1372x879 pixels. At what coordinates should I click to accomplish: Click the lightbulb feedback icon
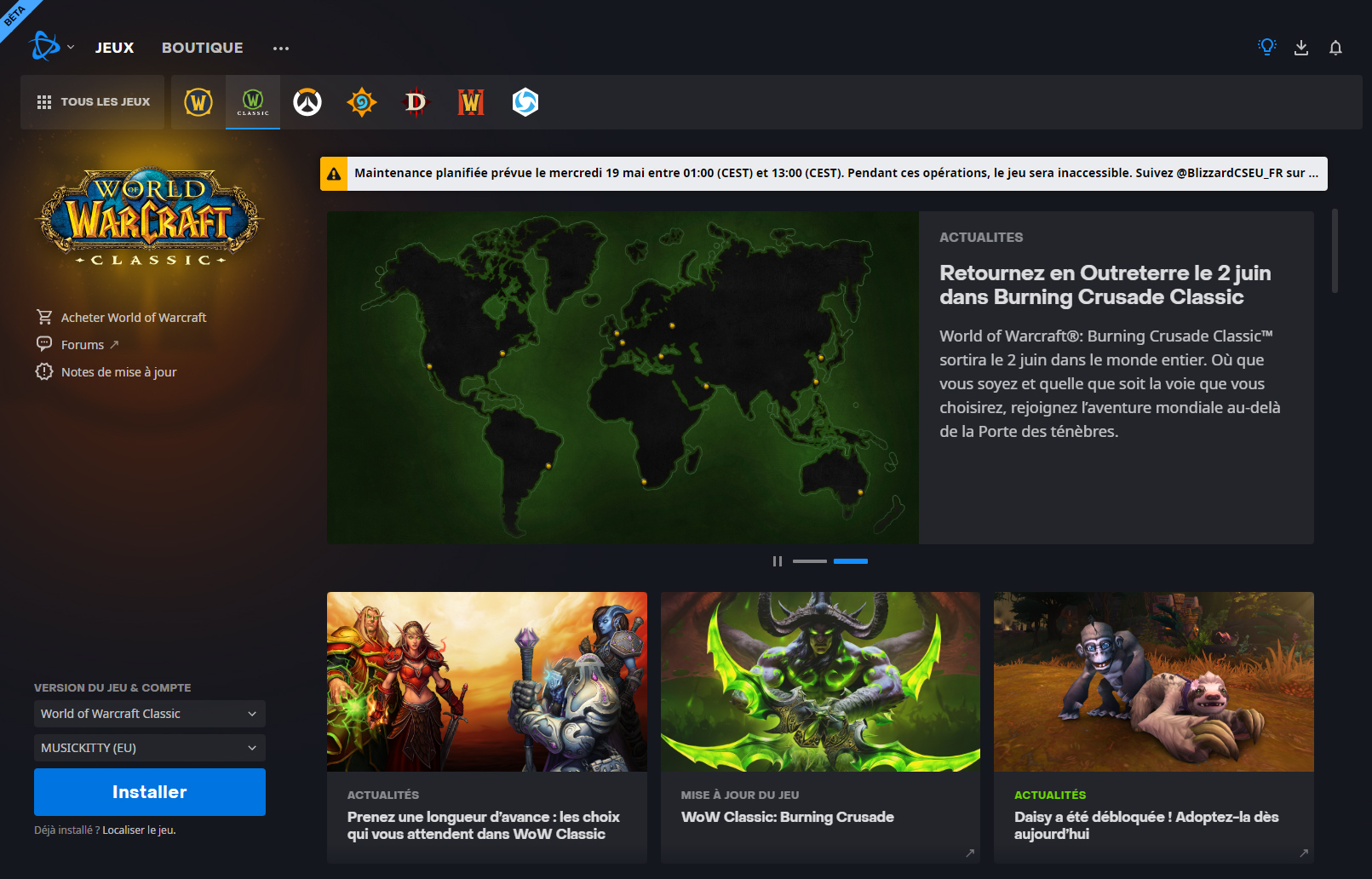point(1266,48)
